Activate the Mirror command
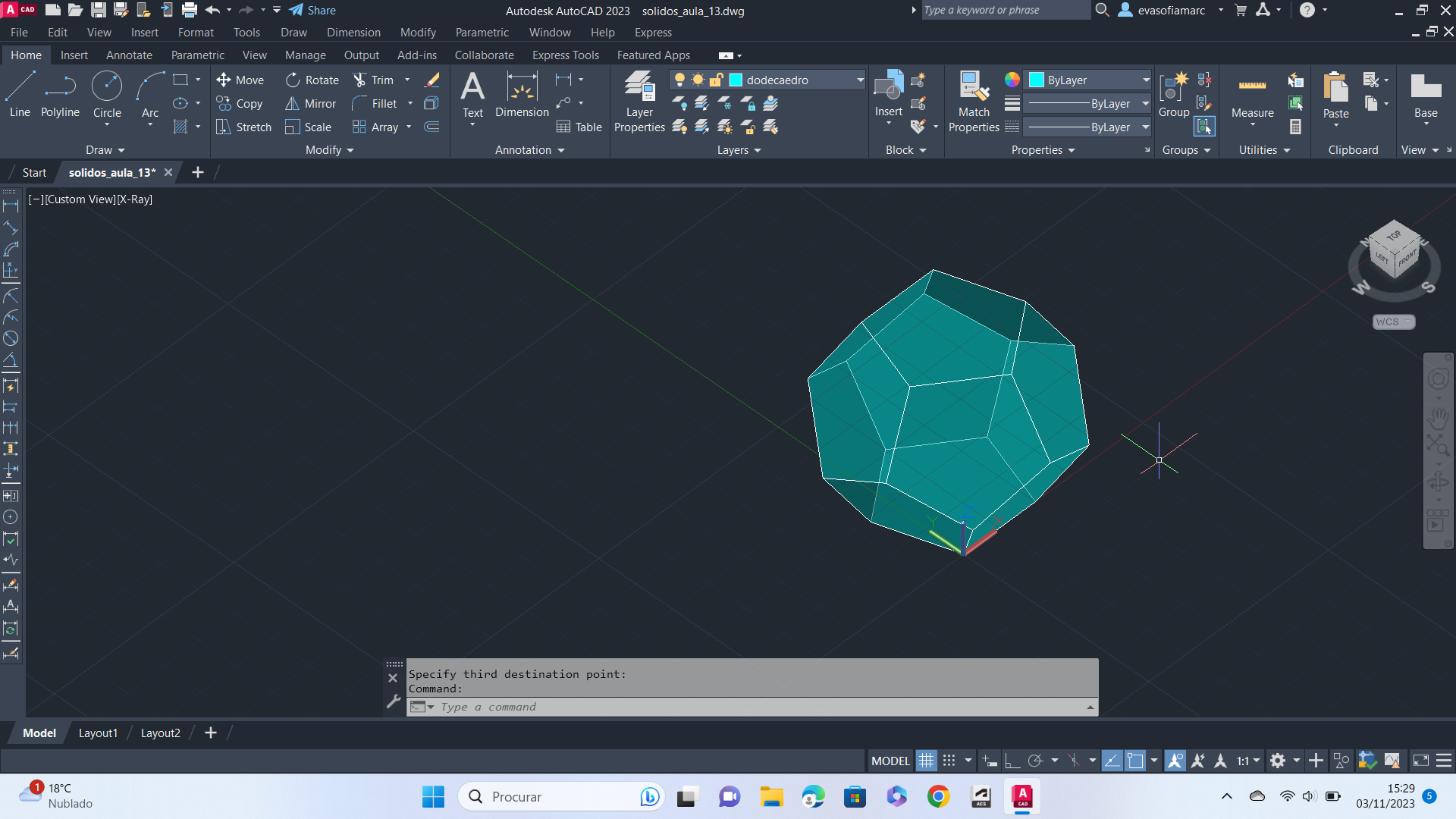The width and height of the screenshot is (1456, 819). 310,103
